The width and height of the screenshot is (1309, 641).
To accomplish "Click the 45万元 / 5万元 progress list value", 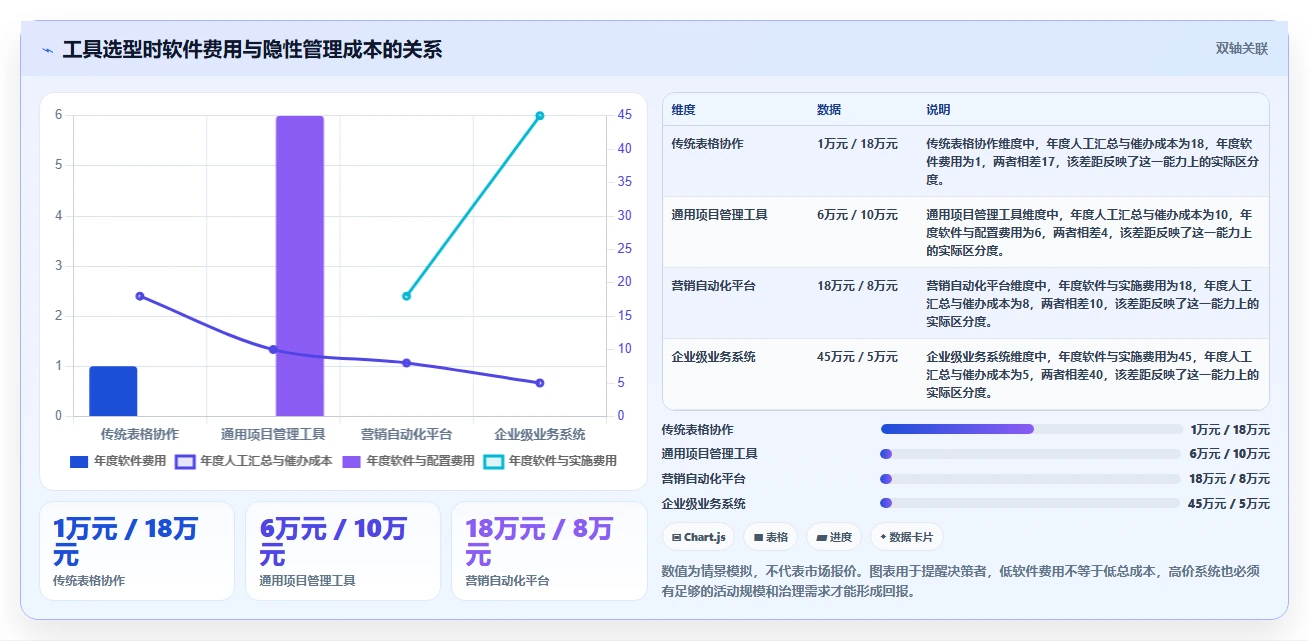I will (x=1229, y=504).
